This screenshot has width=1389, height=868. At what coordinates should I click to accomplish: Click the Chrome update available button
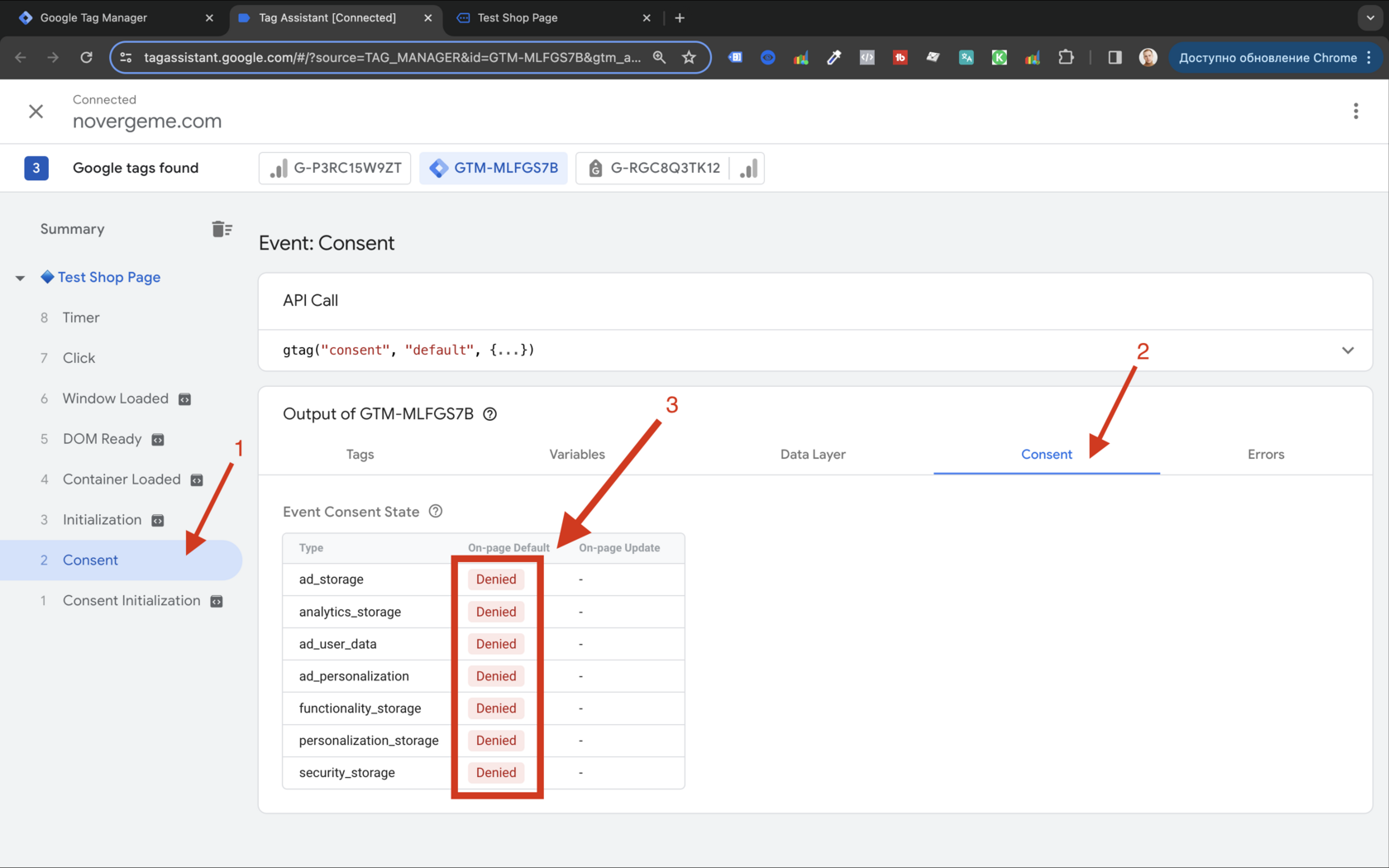pos(1269,57)
